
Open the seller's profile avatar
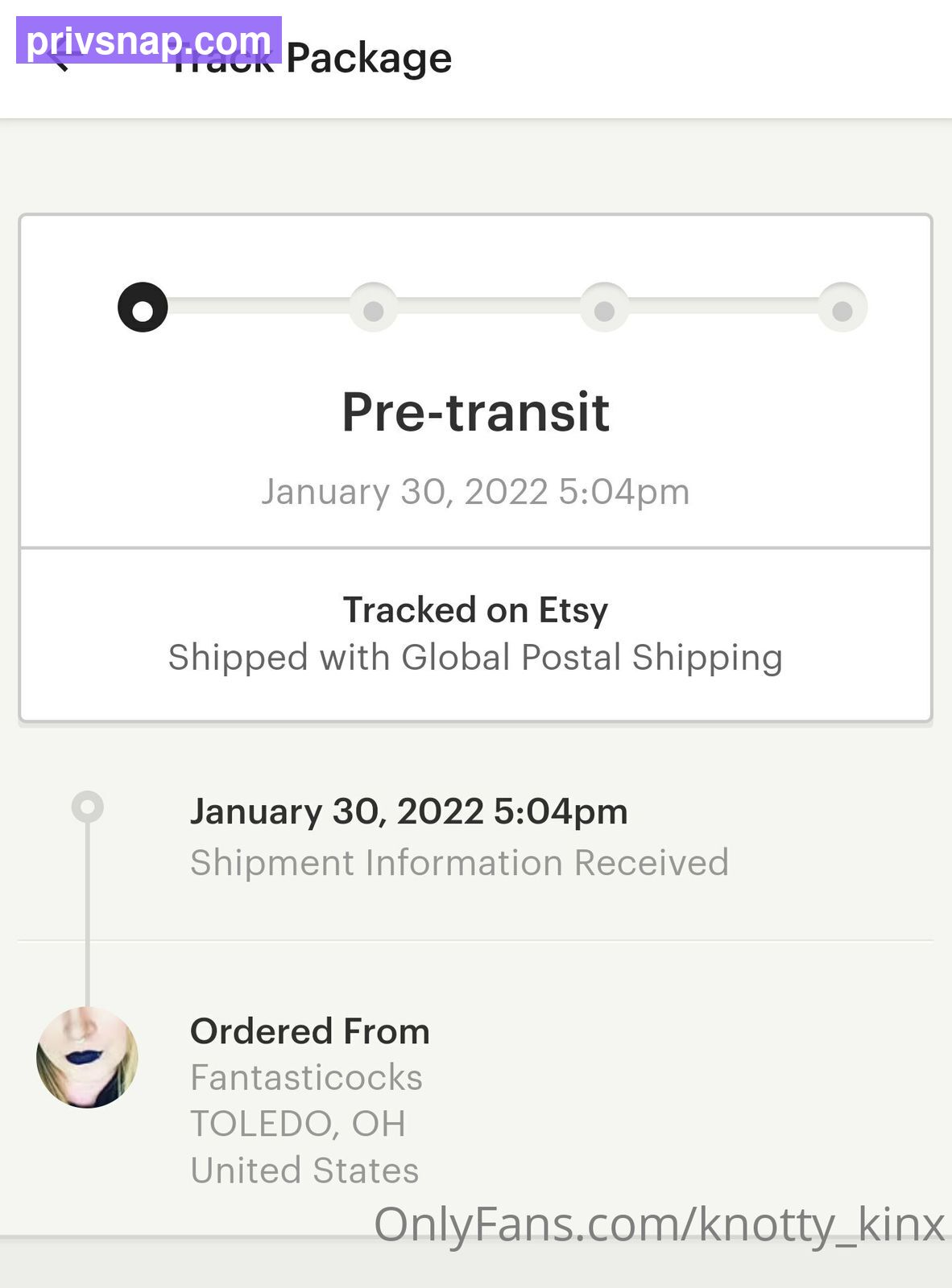tap(87, 1057)
